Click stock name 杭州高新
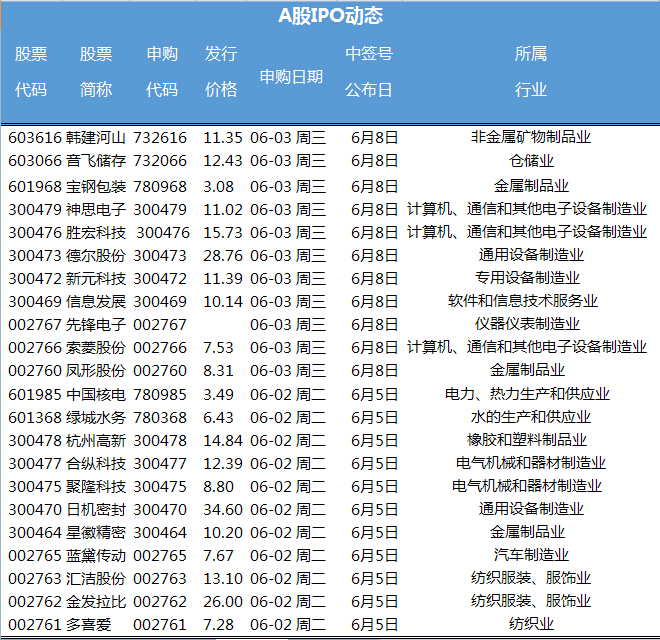Image resolution: width=660 pixels, height=640 pixels. click(96, 441)
